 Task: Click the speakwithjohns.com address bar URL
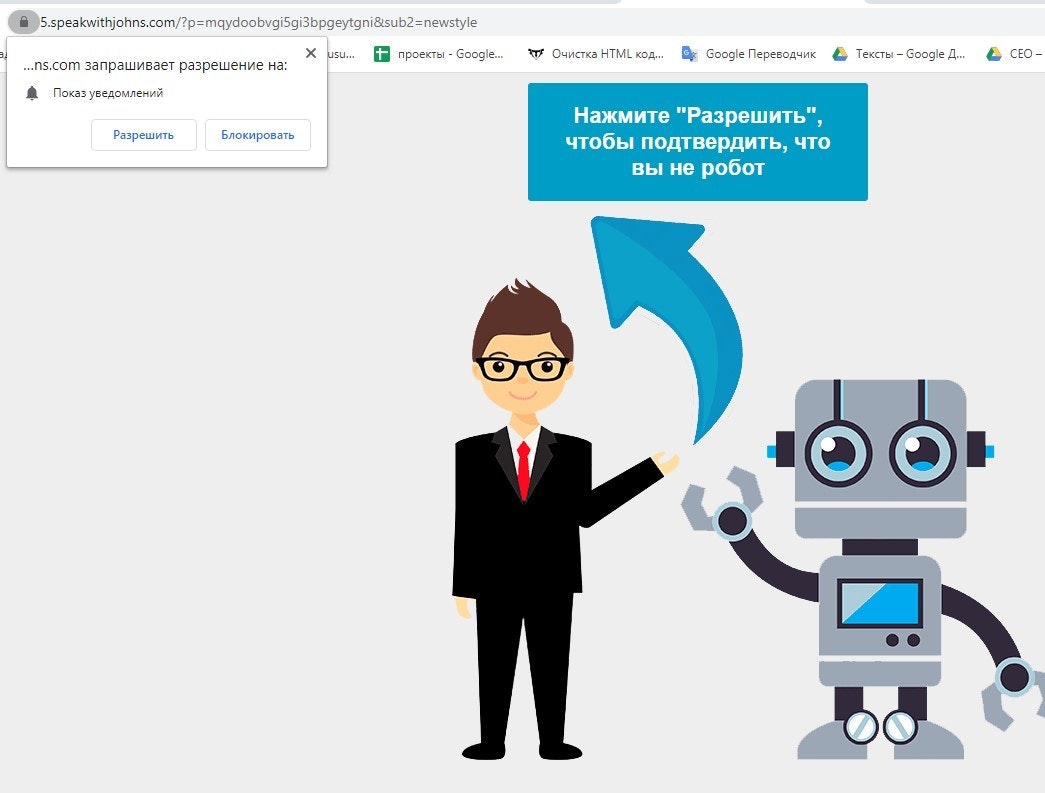click(x=260, y=22)
